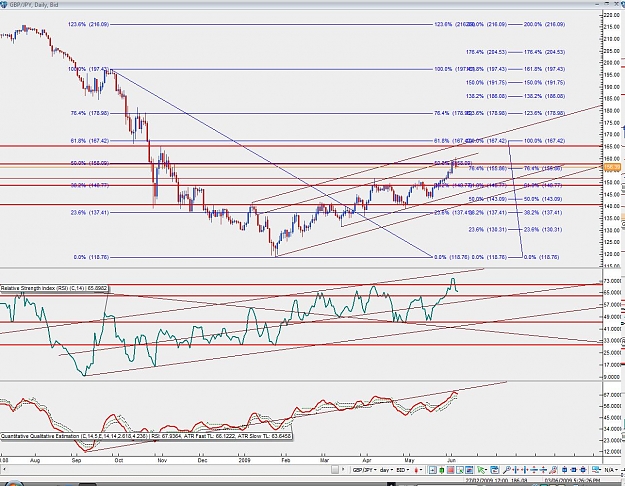Click the Relative Strength Index indicator label
Viewport: 625px width, 486px height.
(55, 288)
